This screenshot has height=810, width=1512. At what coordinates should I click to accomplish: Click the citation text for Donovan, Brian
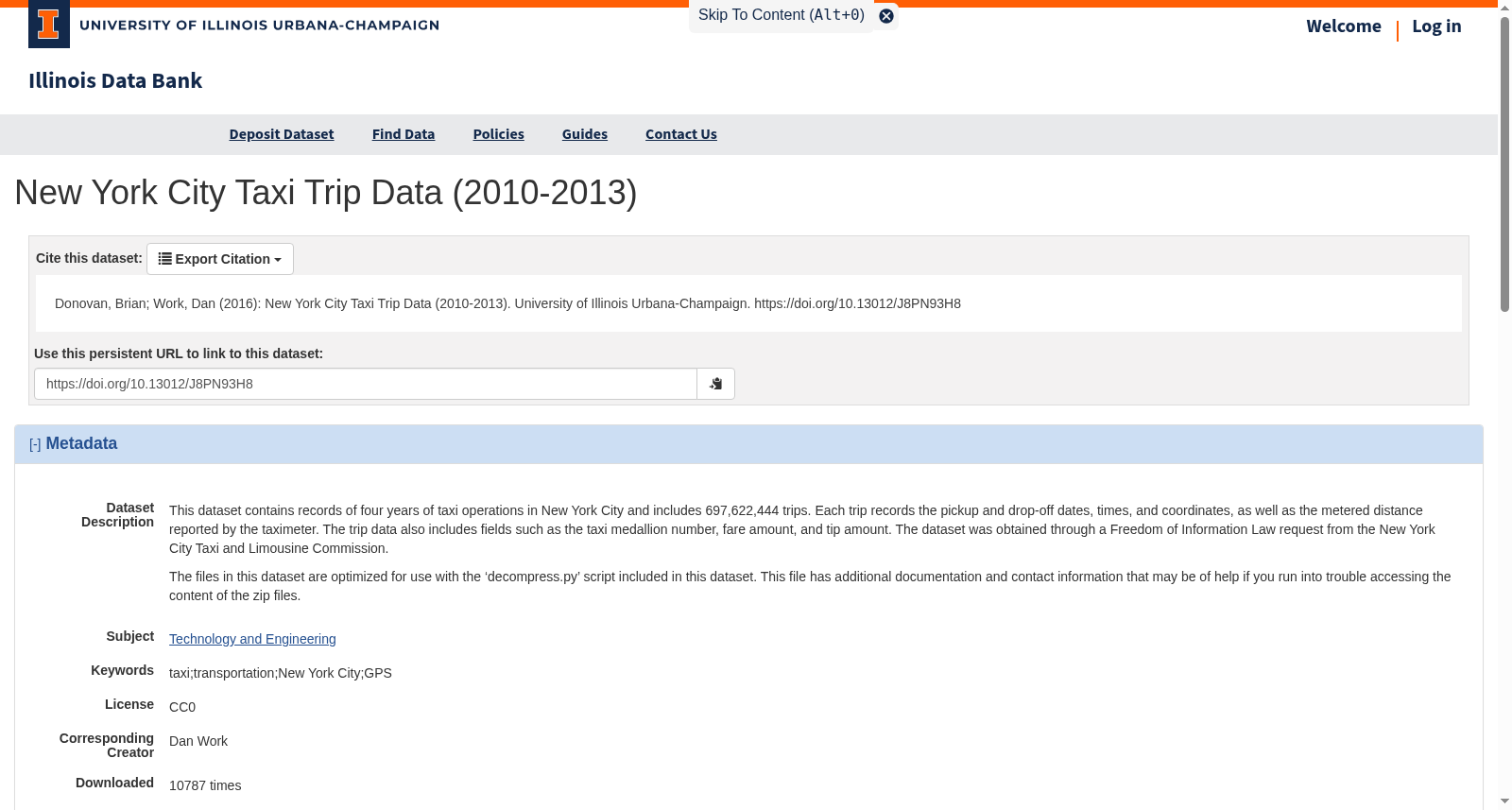pyautogui.click(x=507, y=303)
